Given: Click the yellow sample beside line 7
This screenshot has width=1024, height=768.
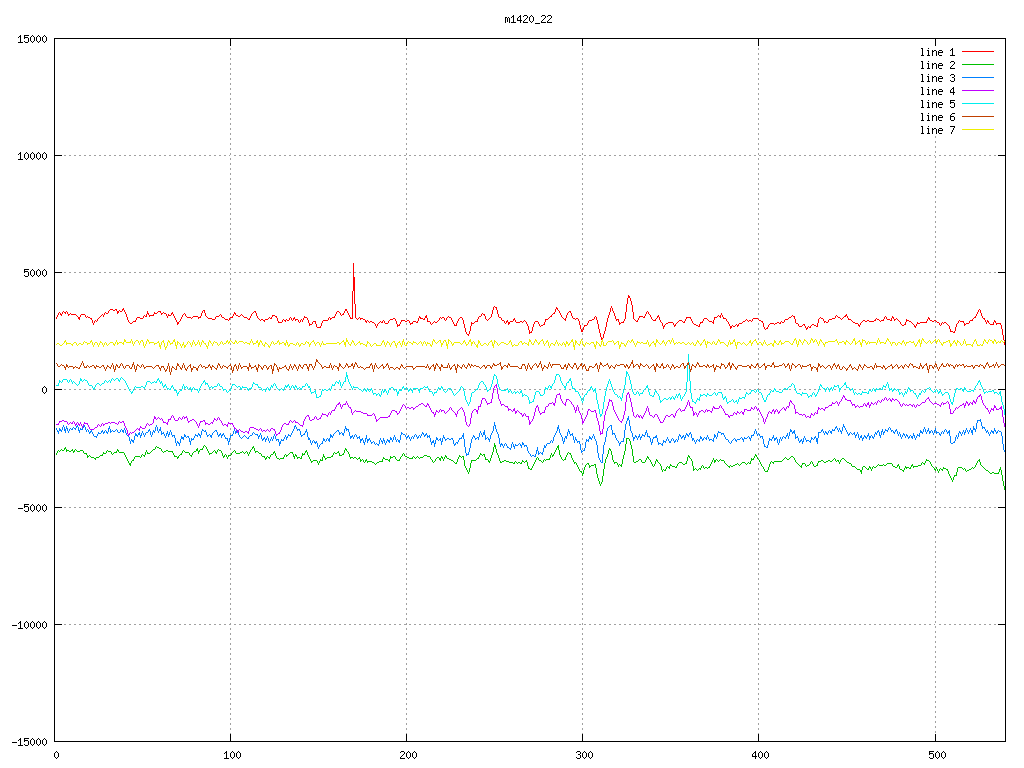Looking at the screenshot, I should click(978, 130).
